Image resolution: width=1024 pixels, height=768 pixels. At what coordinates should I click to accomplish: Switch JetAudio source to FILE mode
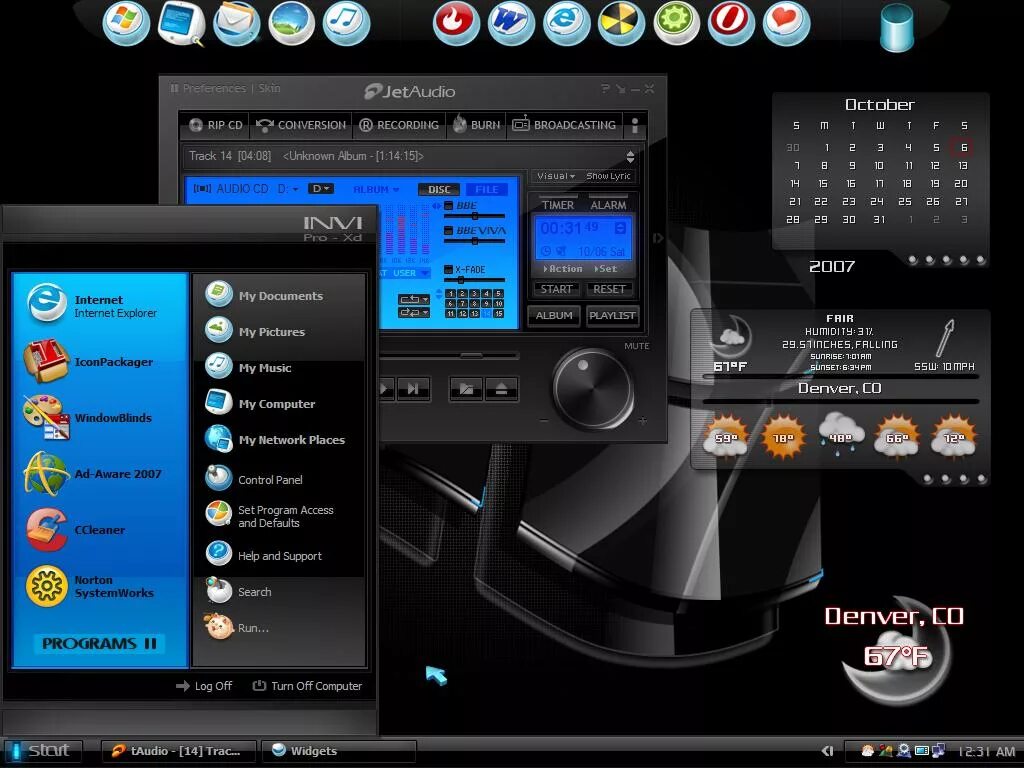(487, 189)
